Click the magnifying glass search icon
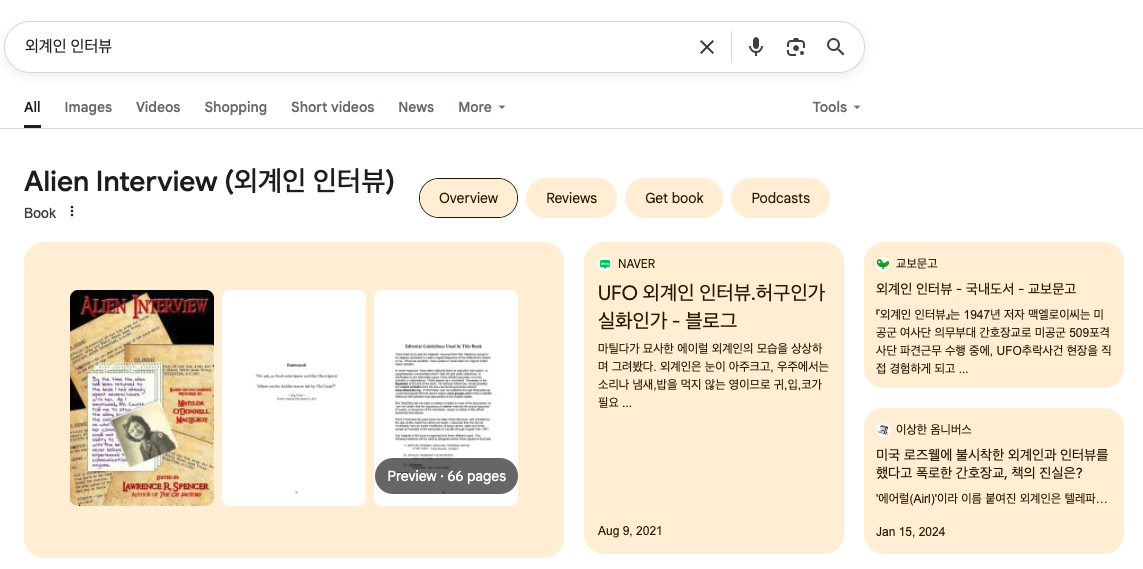 click(x=835, y=47)
